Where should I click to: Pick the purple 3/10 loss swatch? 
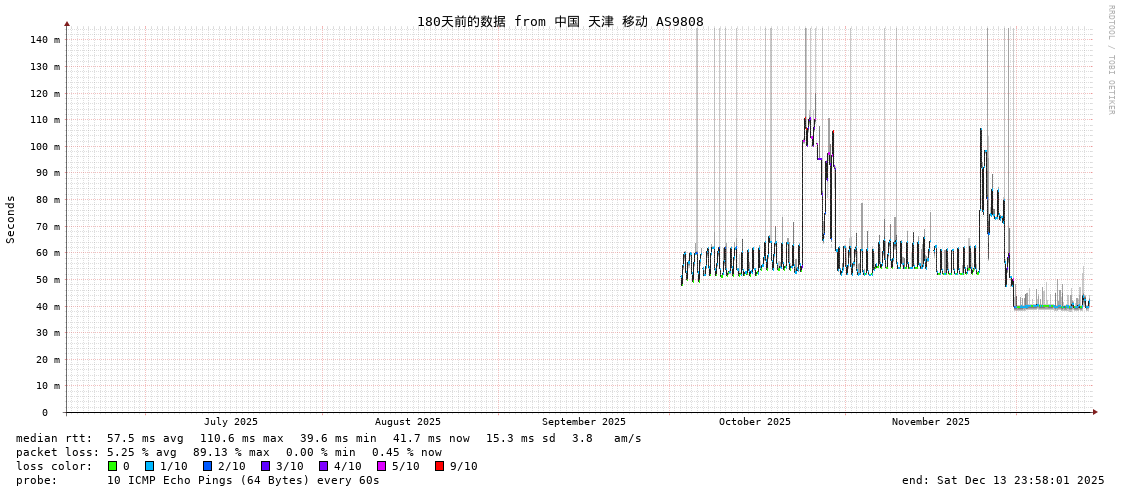click(x=265, y=466)
